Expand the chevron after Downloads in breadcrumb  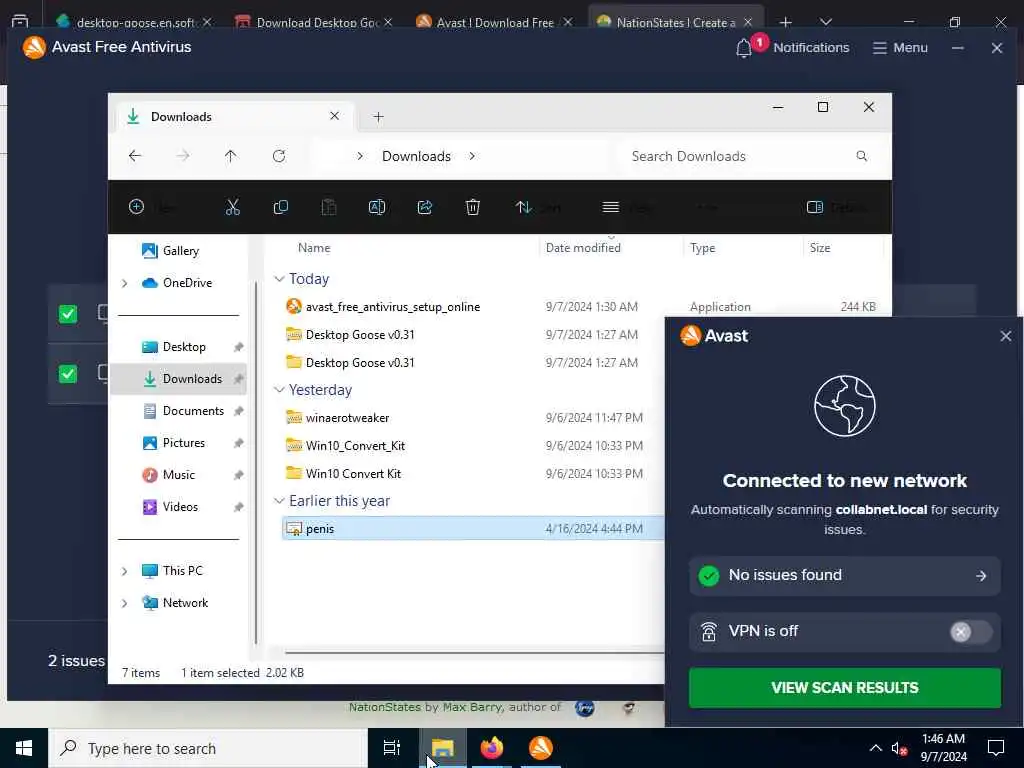click(x=472, y=156)
